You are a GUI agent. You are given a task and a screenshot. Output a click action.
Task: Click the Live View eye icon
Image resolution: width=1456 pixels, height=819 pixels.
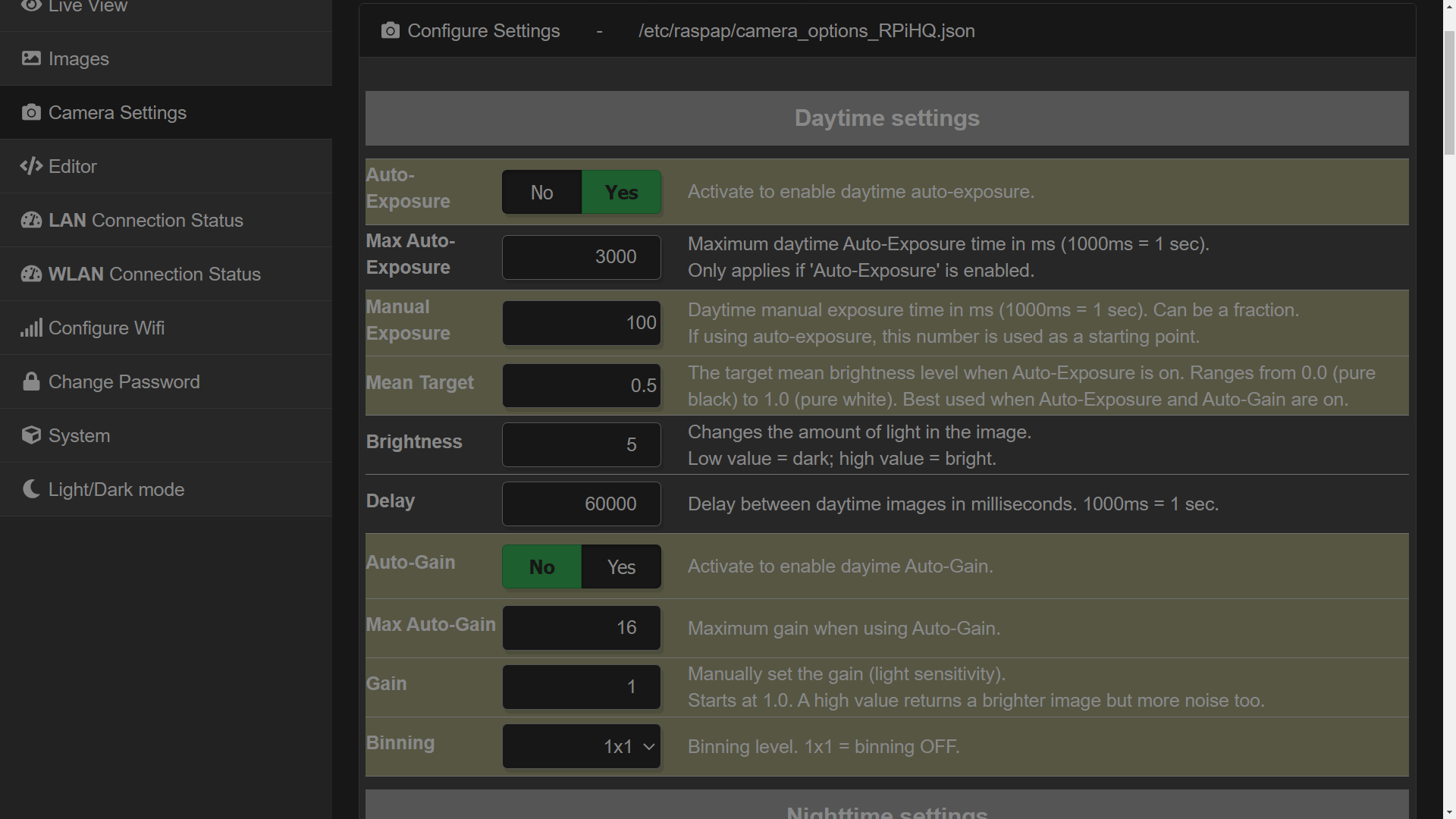pos(31,6)
